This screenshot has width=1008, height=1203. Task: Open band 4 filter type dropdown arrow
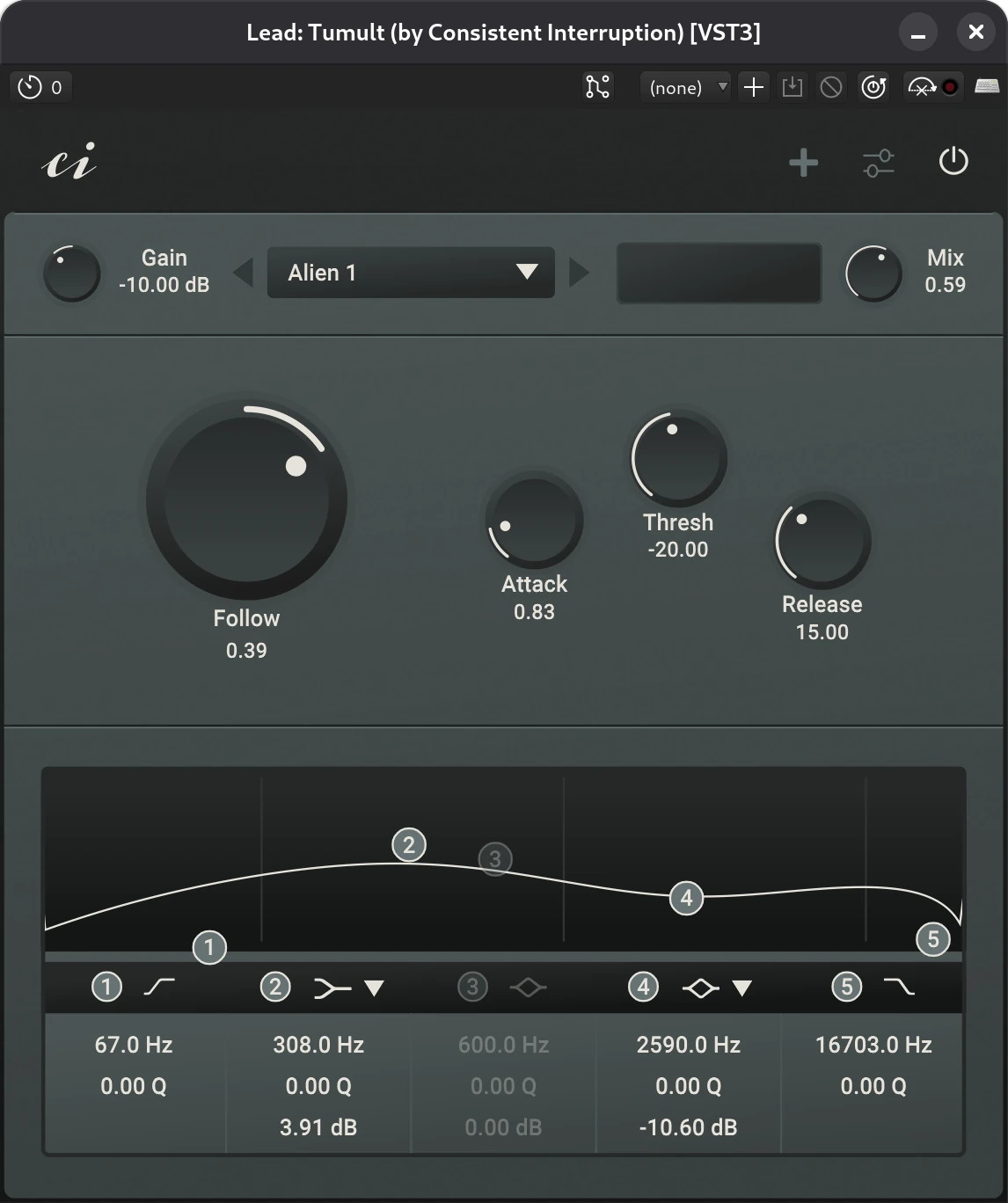[x=741, y=988]
